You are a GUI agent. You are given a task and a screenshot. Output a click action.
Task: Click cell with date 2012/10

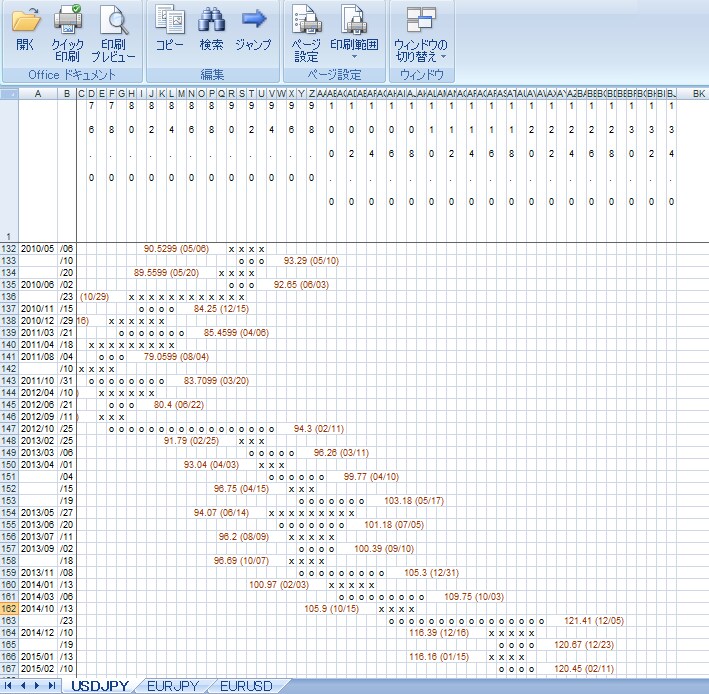pyautogui.click(x=38, y=429)
